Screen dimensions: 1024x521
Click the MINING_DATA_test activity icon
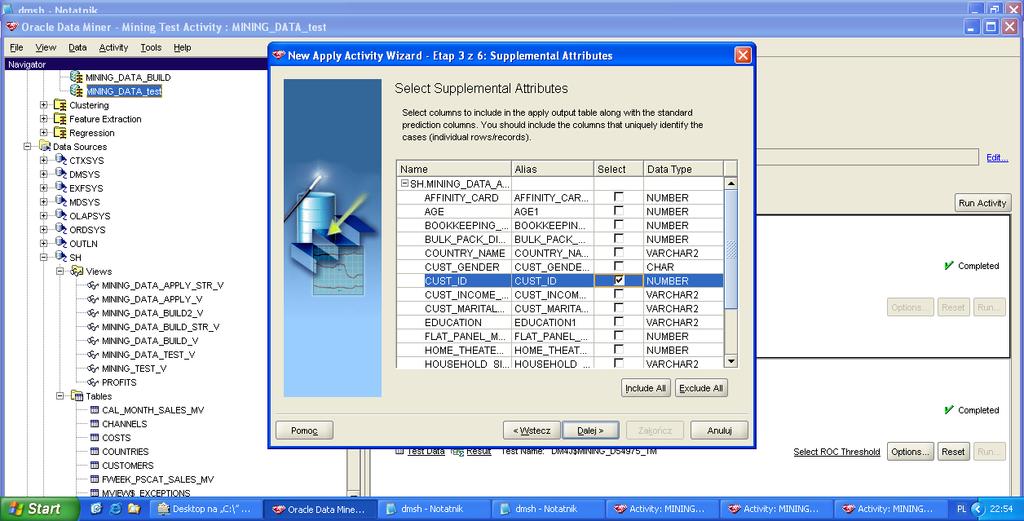pyautogui.click(x=76, y=91)
